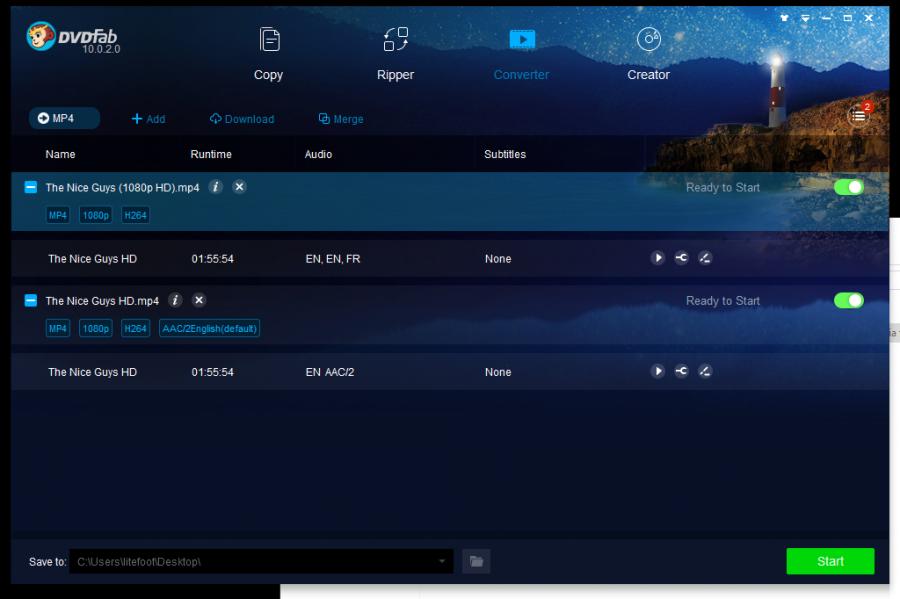Screen dimensions: 900x599
Task: Click the AAC/2English(default) audio tag
Action: coord(210,328)
